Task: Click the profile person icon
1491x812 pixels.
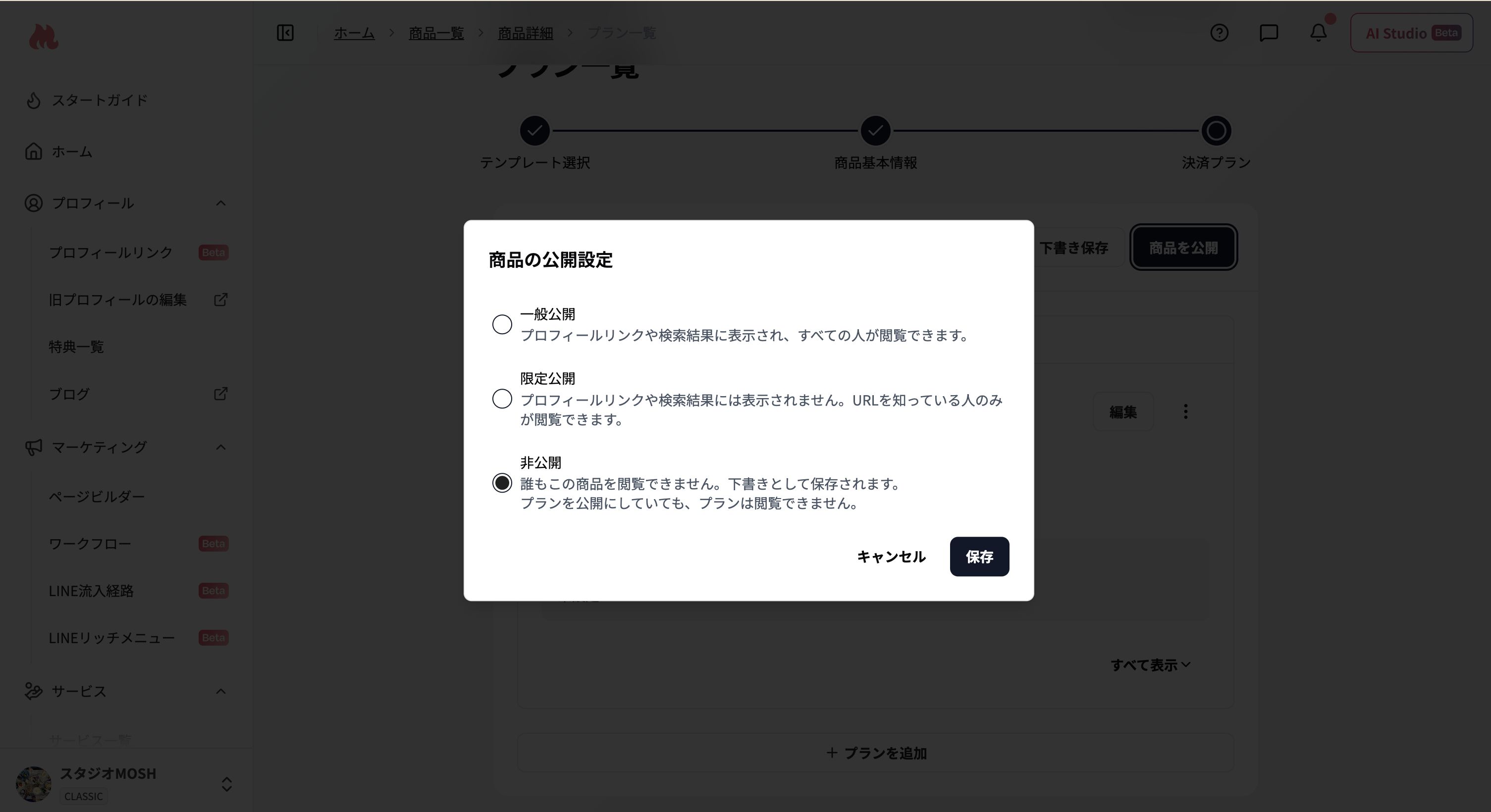Action: 34,203
